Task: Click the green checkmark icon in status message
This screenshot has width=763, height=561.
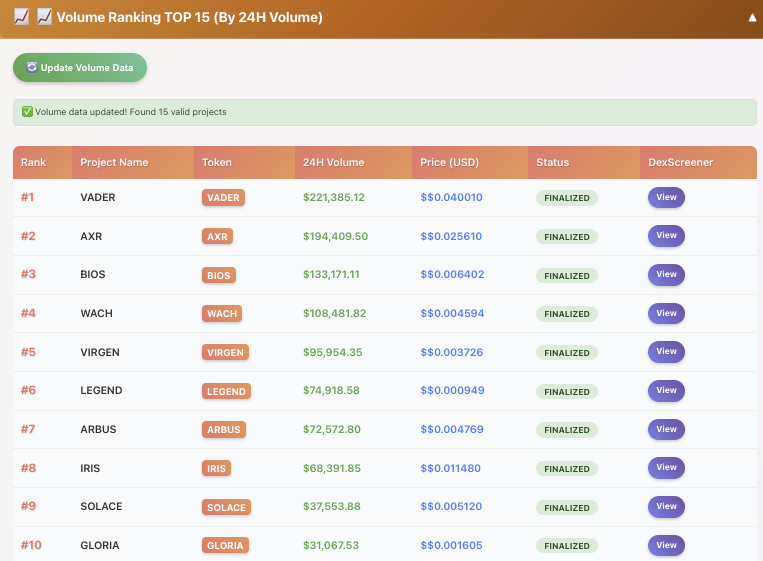Action: tap(28, 111)
